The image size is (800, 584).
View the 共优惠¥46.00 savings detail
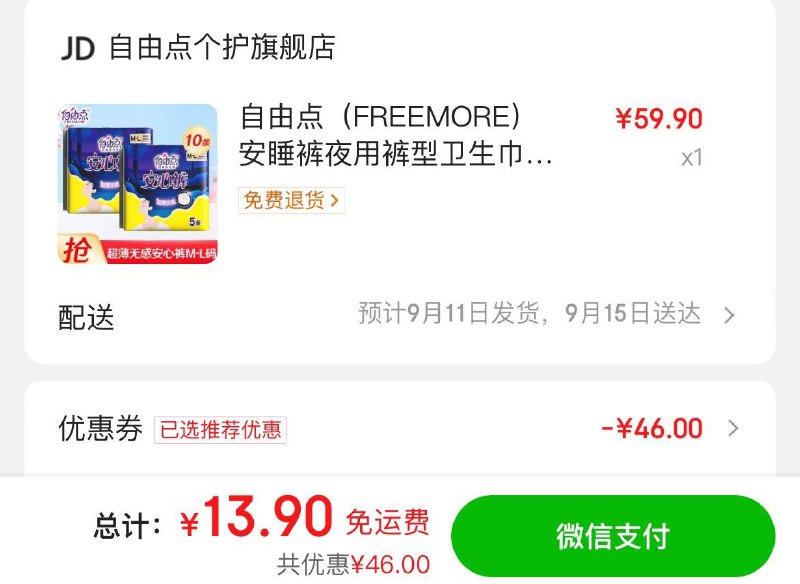354,565
